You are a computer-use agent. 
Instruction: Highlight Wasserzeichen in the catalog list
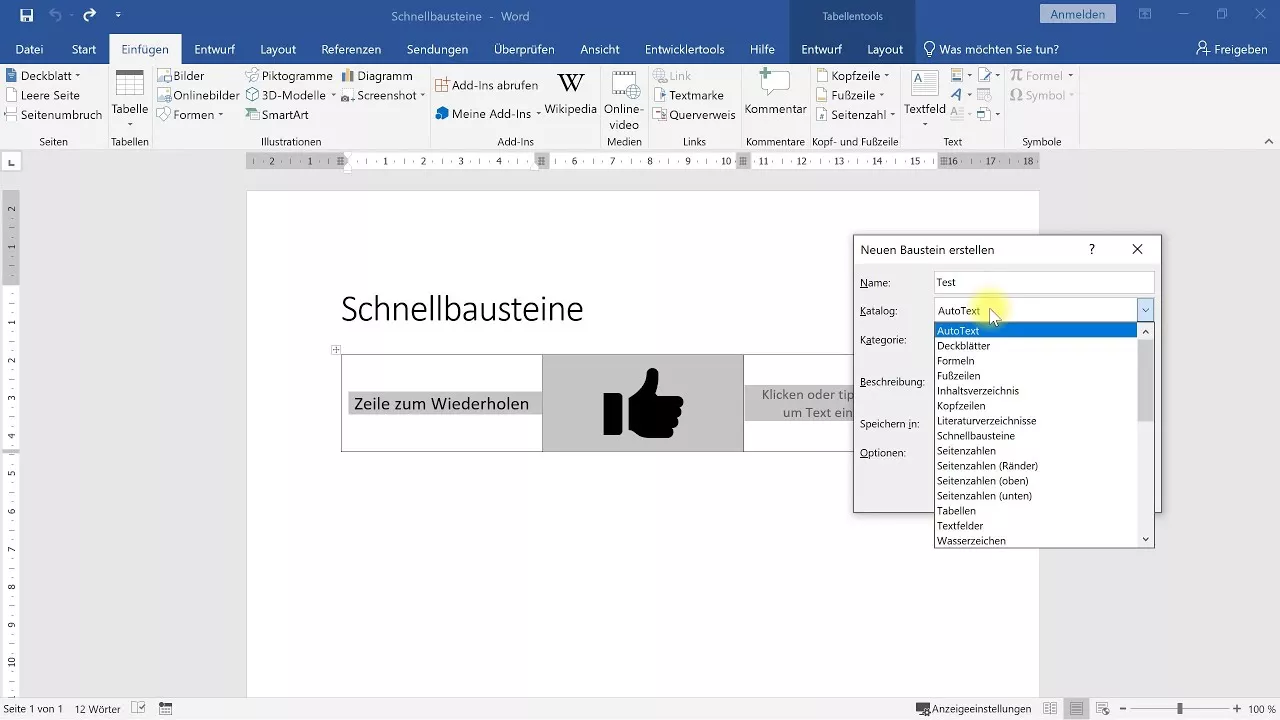click(x=971, y=540)
